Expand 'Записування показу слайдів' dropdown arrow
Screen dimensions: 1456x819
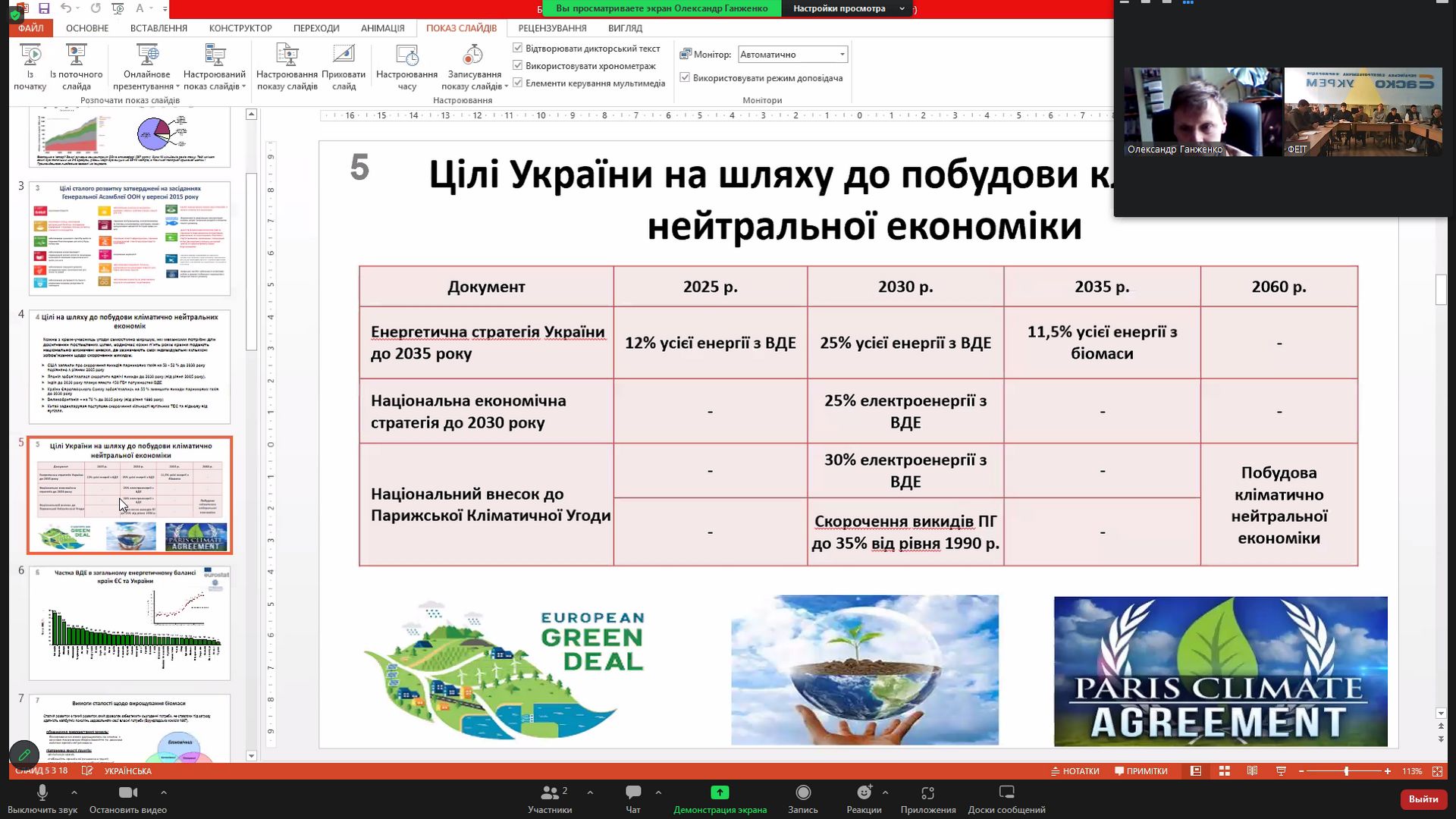click(506, 86)
